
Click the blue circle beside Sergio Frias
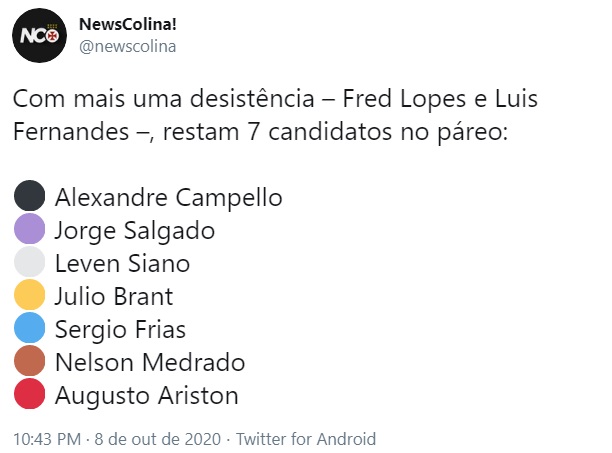[x=31, y=328]
